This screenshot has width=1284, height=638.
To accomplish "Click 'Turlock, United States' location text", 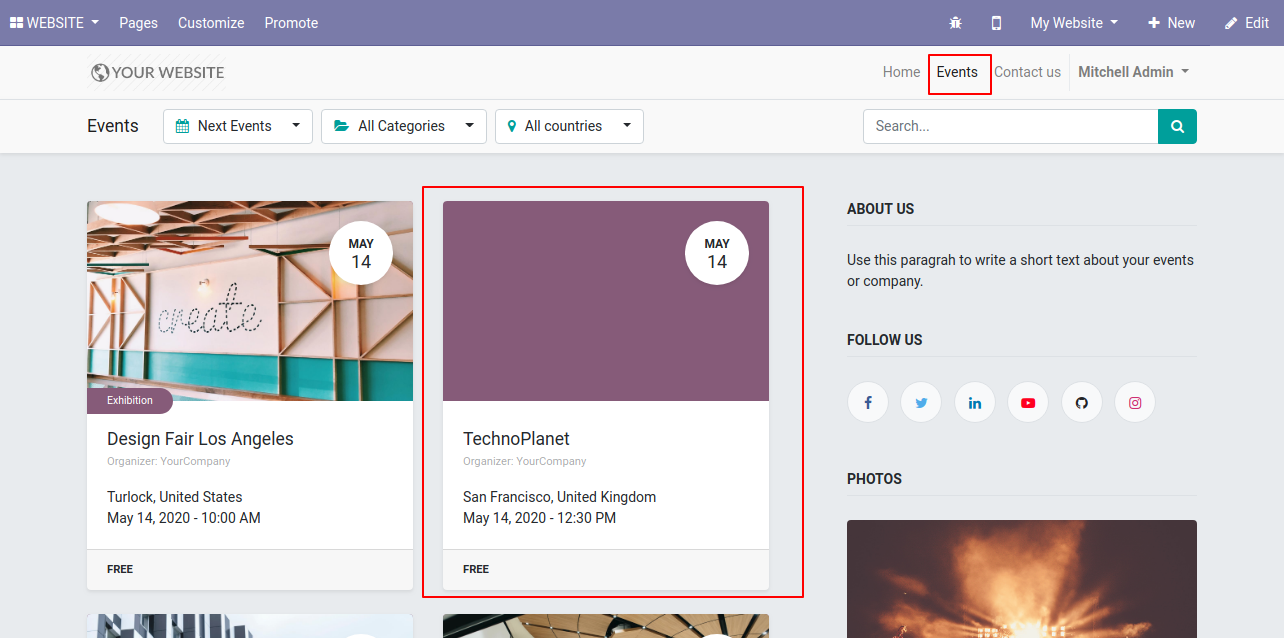I will coord(175,497).
